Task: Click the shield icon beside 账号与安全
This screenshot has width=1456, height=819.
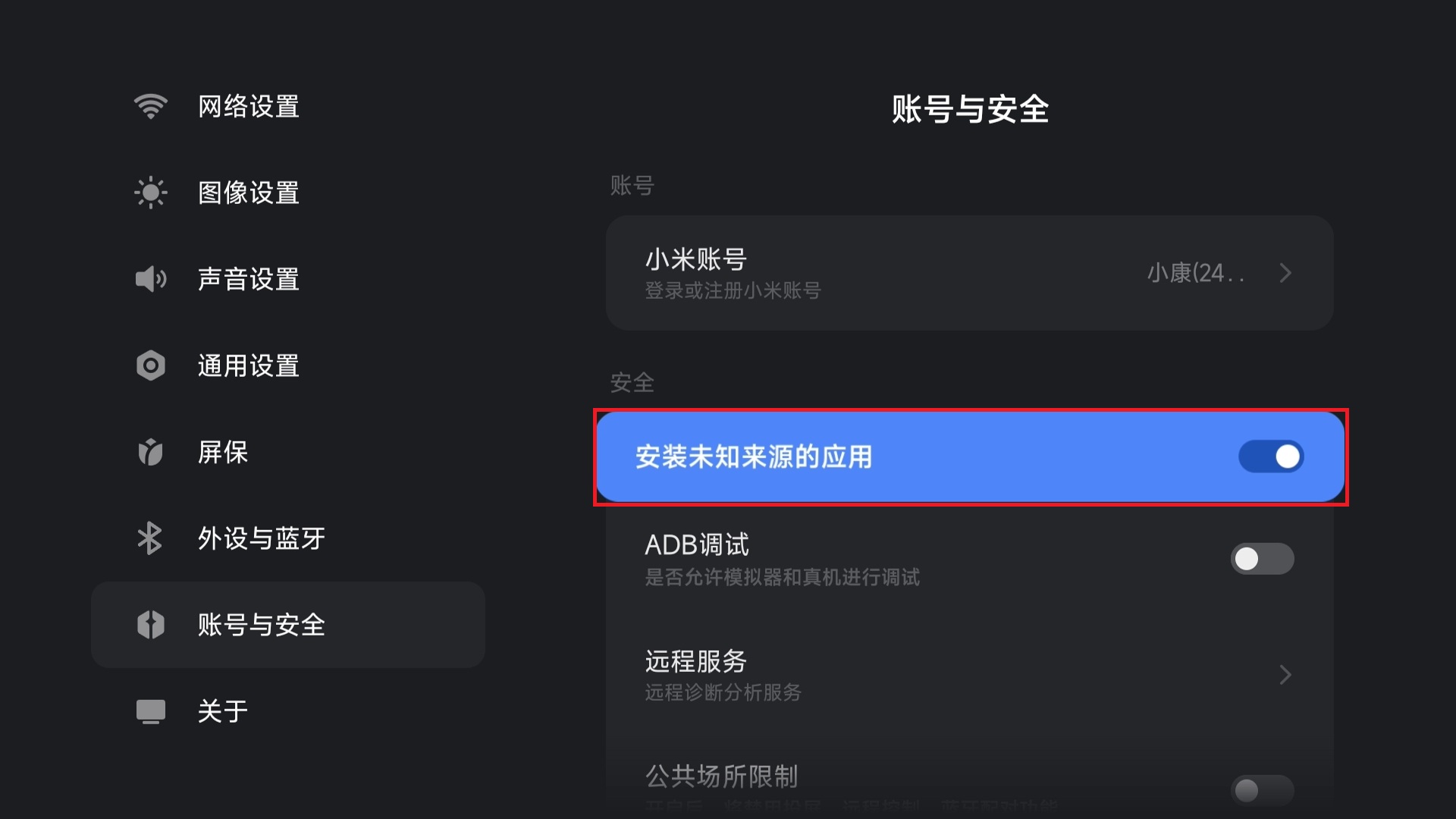Action: [x=151, y=625]
